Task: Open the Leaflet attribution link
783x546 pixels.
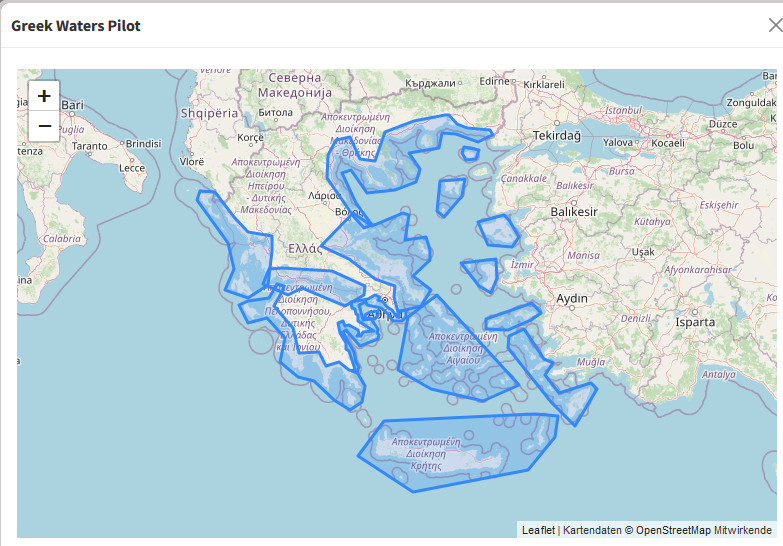Action: [537, 530]
